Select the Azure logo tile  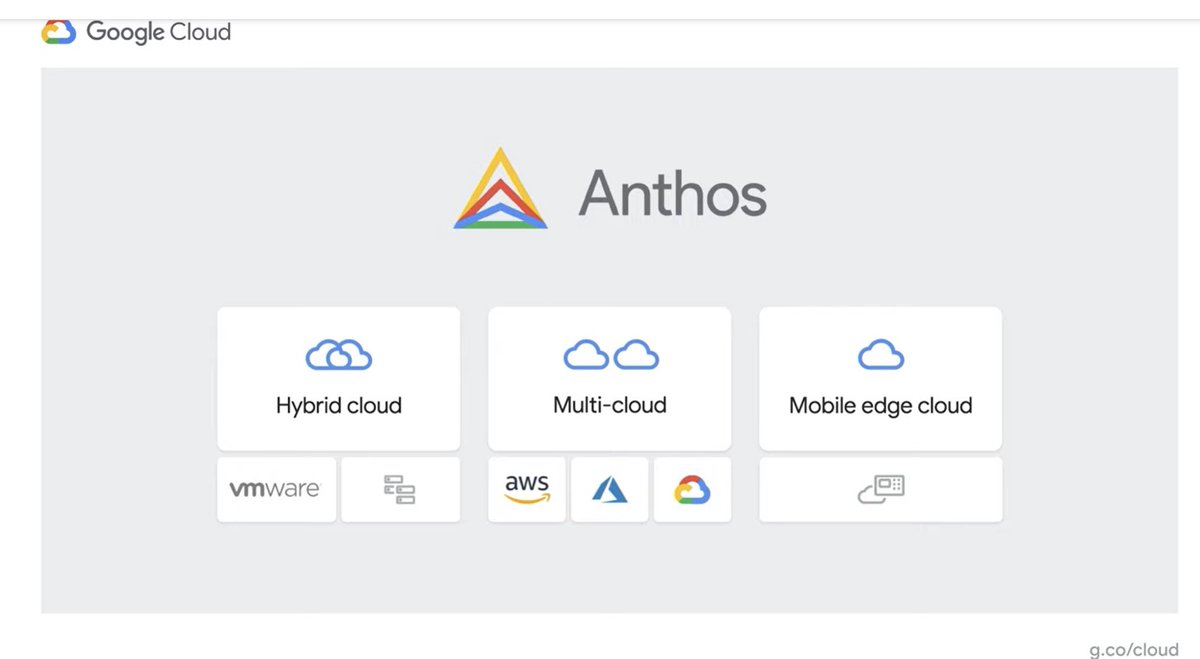pyautogui.click(x=610, y=490)
